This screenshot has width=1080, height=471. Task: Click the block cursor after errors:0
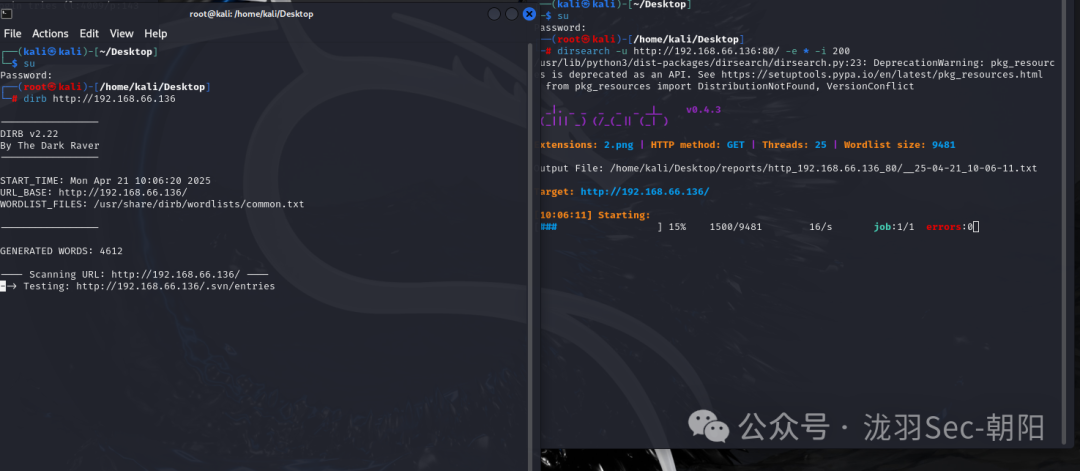point(976,227)
